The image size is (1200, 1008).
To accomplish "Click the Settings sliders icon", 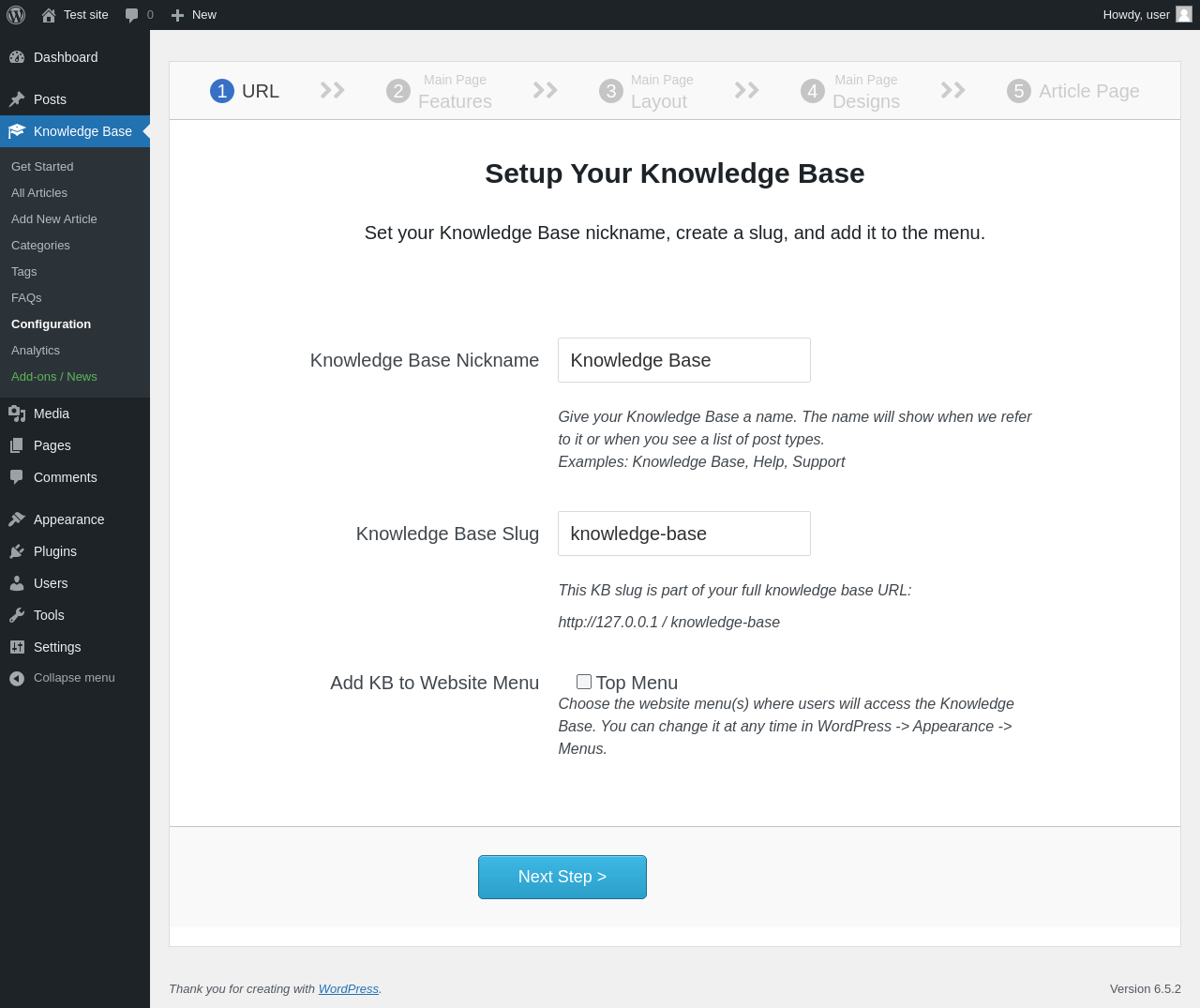I will pos(17,647).
